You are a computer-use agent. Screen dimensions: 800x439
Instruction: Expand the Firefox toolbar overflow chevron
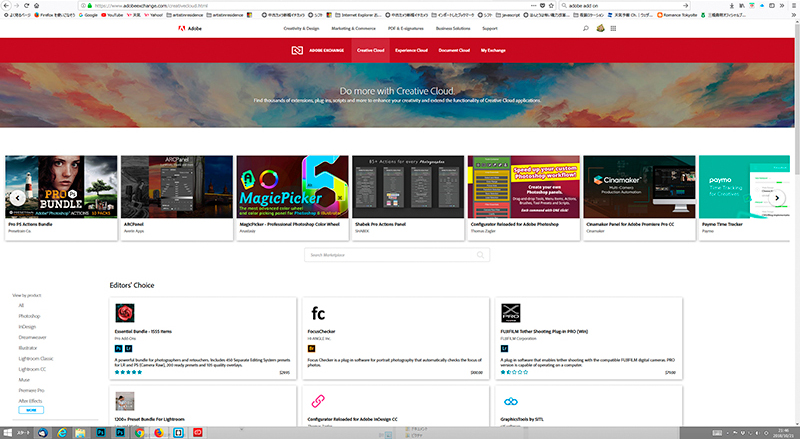coord(781,6)
